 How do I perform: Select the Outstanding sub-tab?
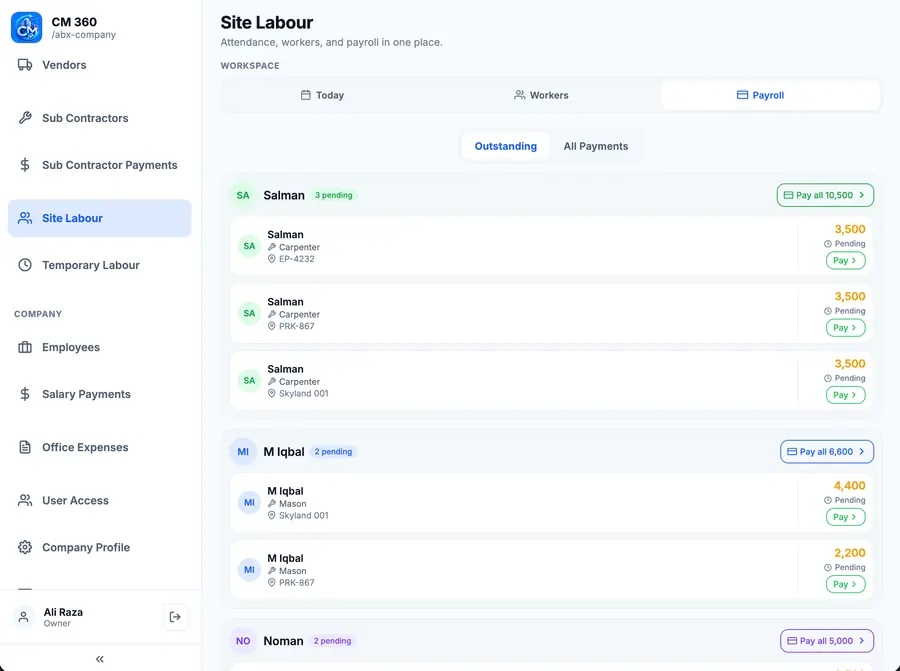point(506,146)
